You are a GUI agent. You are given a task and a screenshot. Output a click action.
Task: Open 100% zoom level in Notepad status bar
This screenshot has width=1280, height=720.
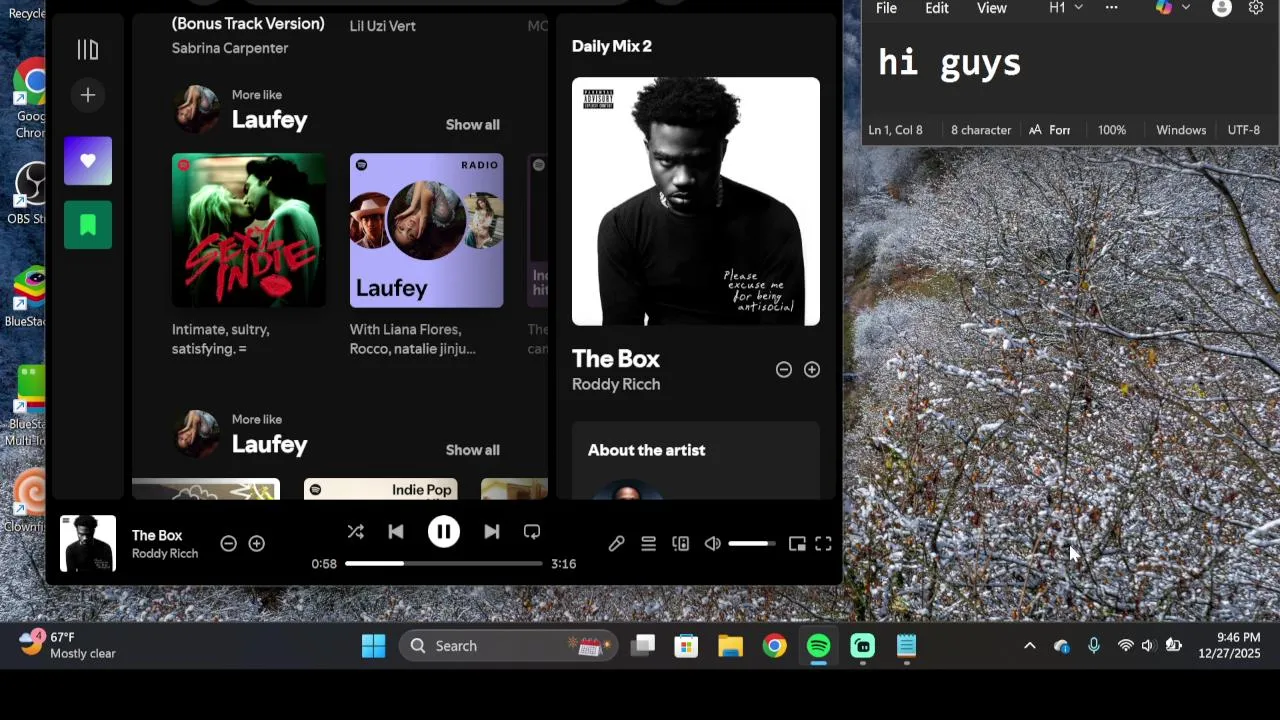(1112, 130)
